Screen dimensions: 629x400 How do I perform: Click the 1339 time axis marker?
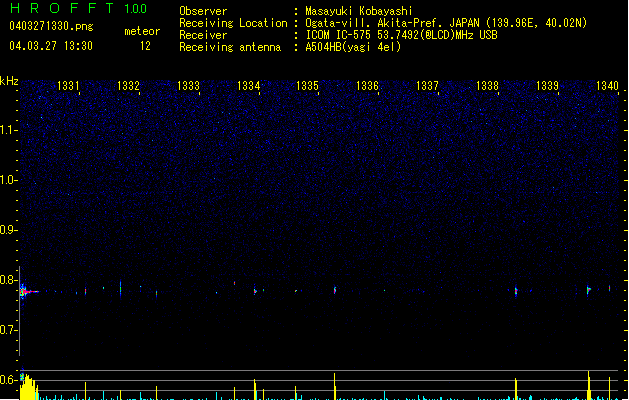click(x=547, y=86)
